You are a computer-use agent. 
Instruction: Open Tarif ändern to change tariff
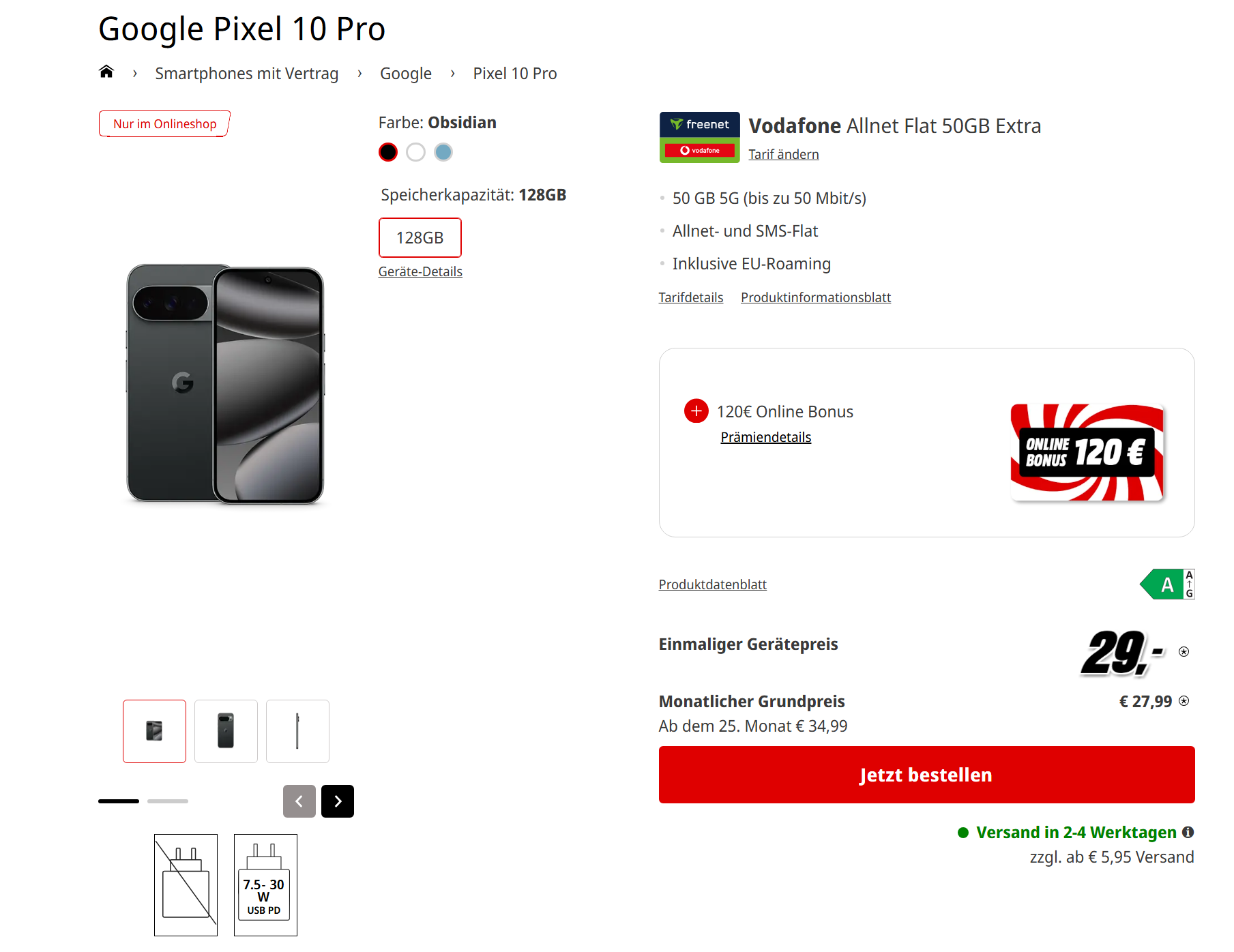click(x=783, y=154)
